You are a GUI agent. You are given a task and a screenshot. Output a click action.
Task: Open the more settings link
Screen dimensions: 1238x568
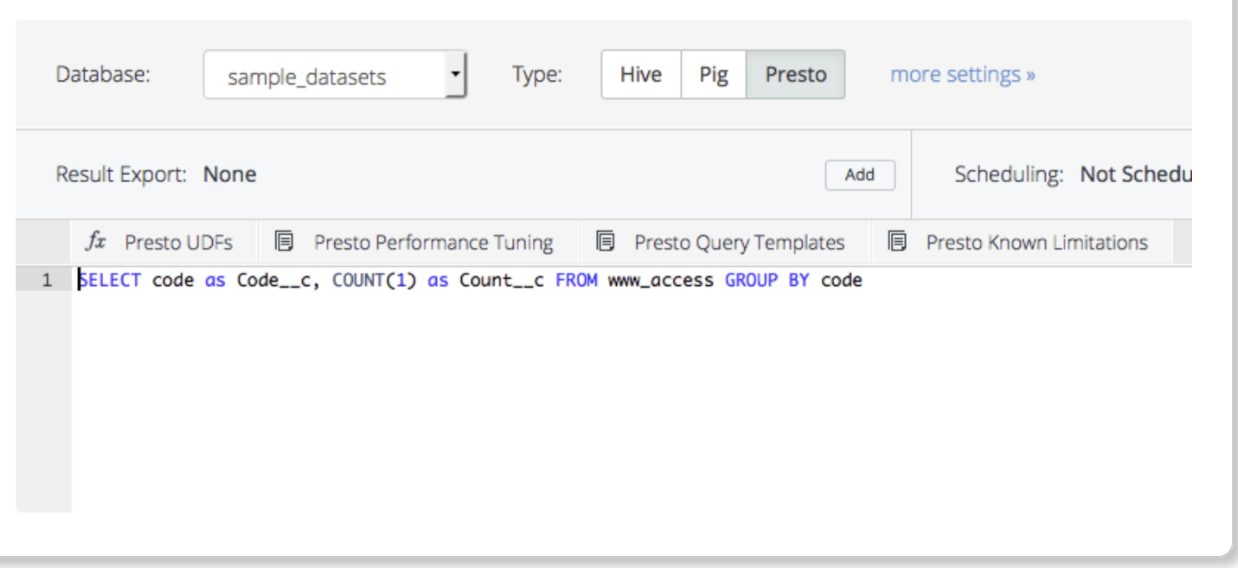coord(962,75)
